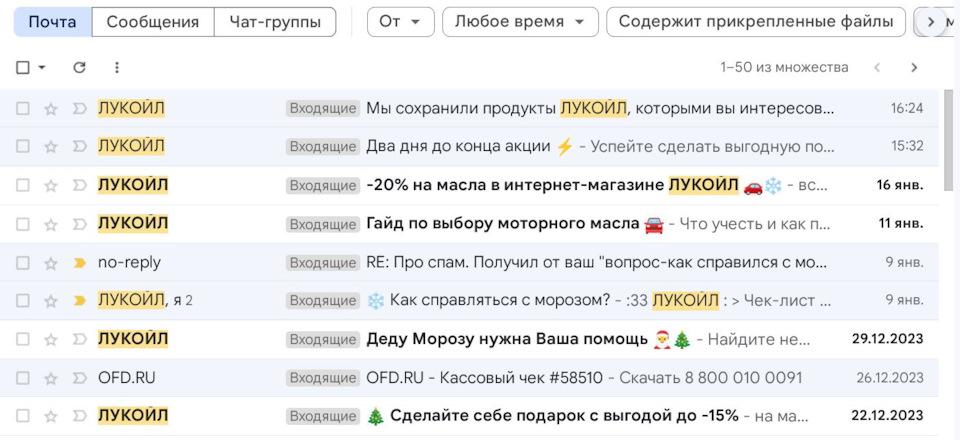The height and width of the screenshot is (440, 960).
Task: Mark the 11 янв. email as important
Action: pyautogui.click(x=80, y=224)
